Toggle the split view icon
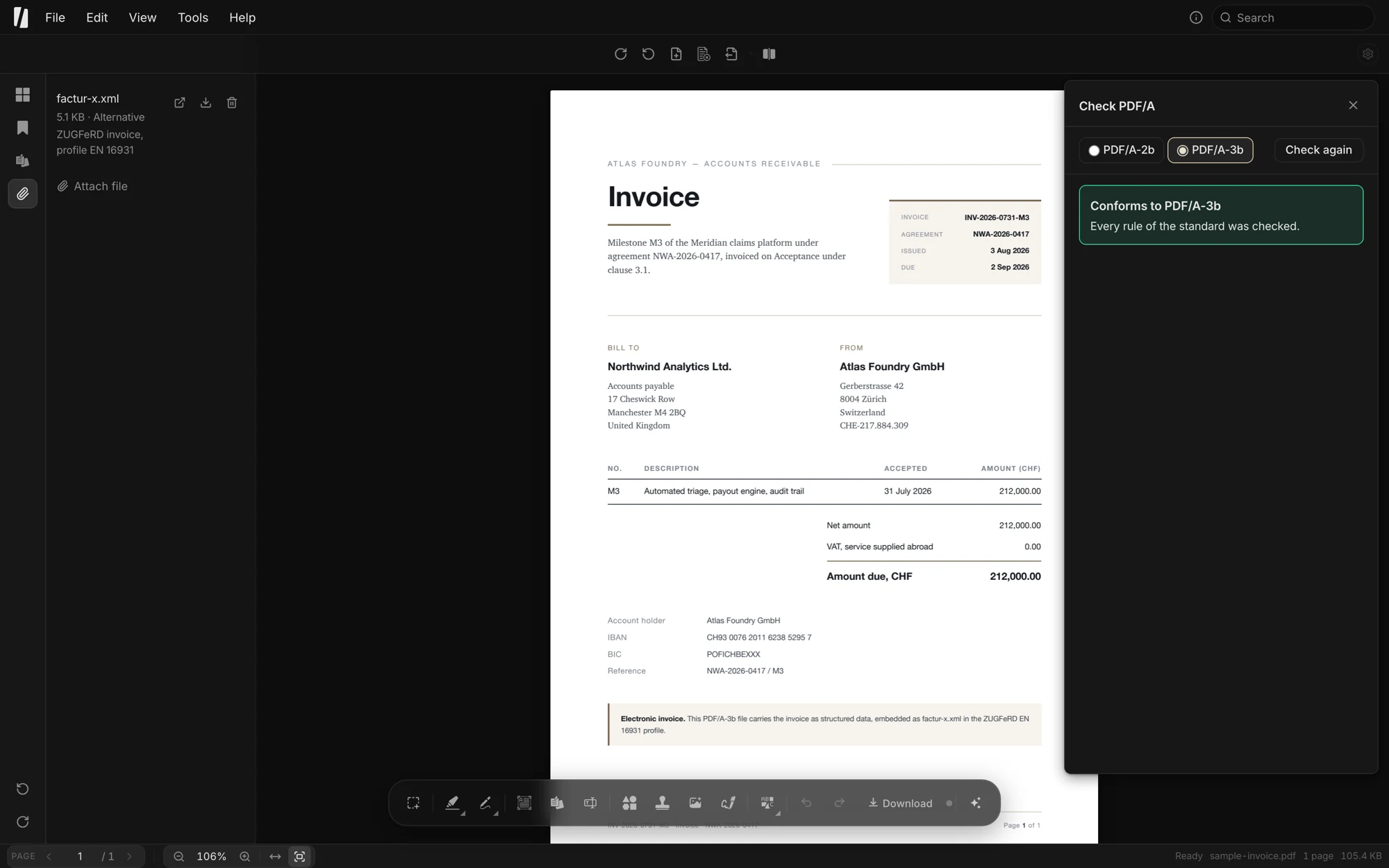Image resolution: width=1389 pixels, height=868 pixels. click(769, 54)
